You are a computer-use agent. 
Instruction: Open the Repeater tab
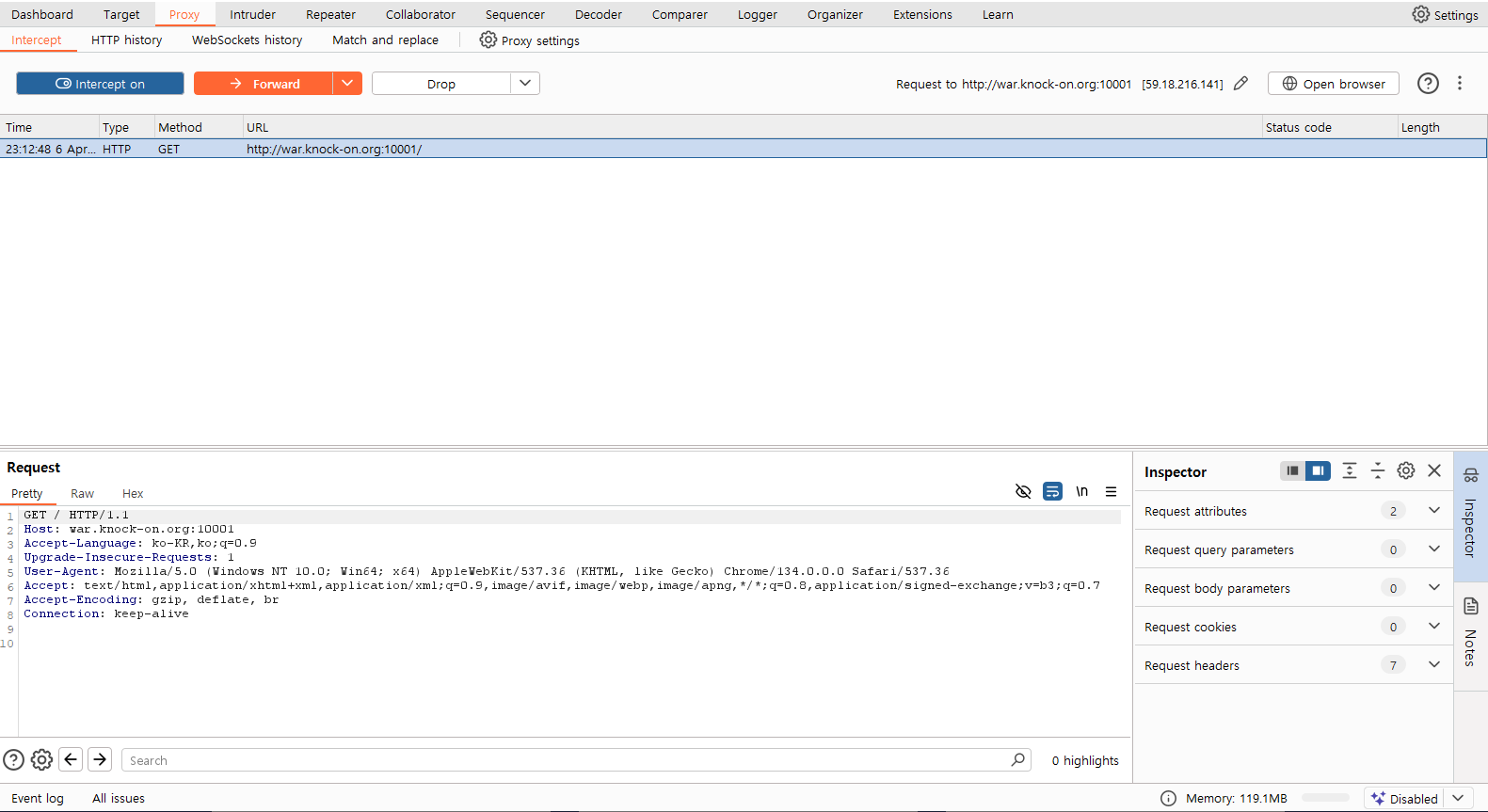pos(330,14)
